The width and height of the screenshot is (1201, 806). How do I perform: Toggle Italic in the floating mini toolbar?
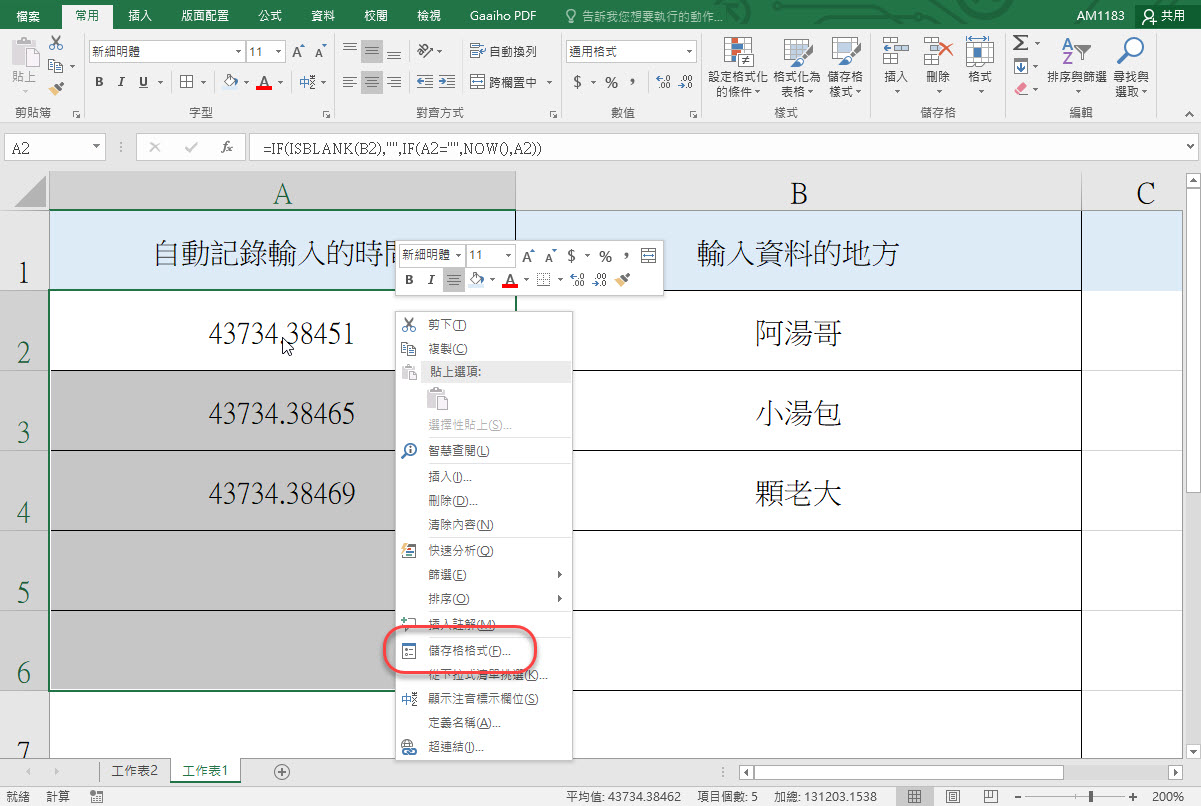click(x=431, y=280)
